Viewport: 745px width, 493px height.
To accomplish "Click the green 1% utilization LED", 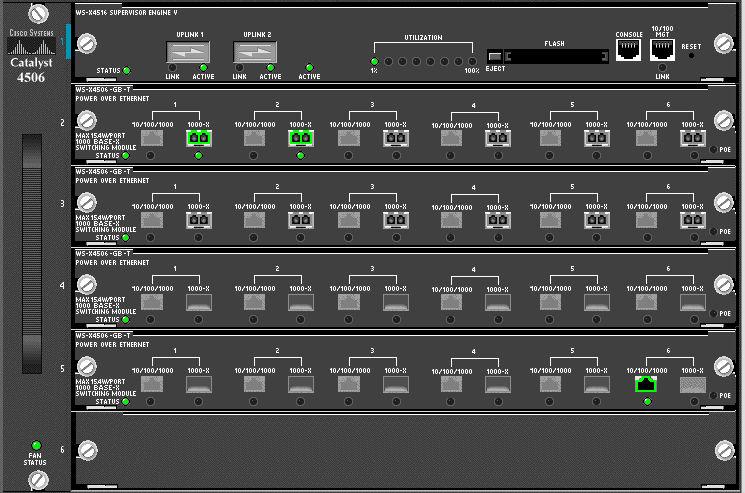I will [x=374, y=61].
